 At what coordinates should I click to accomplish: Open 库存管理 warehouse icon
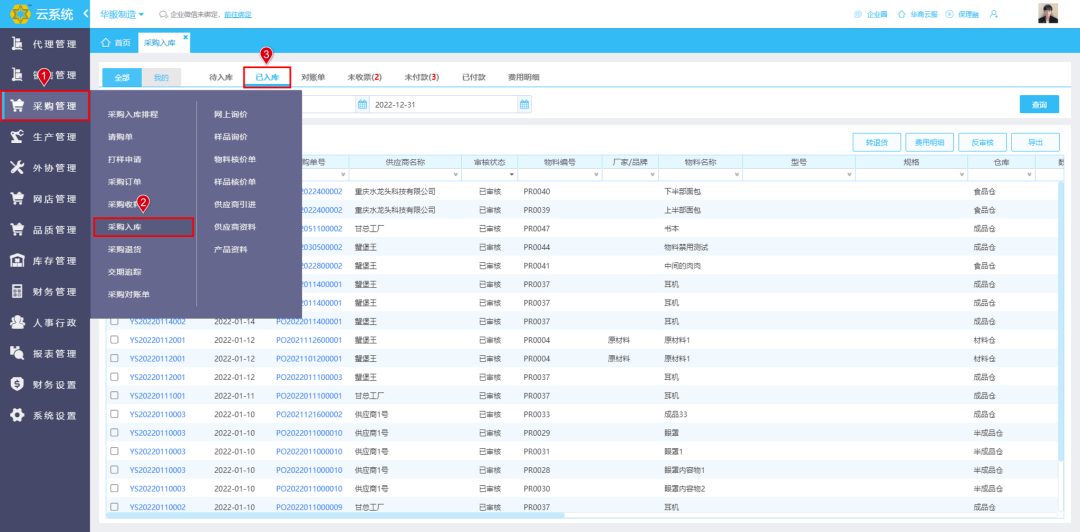coord(17,261)
